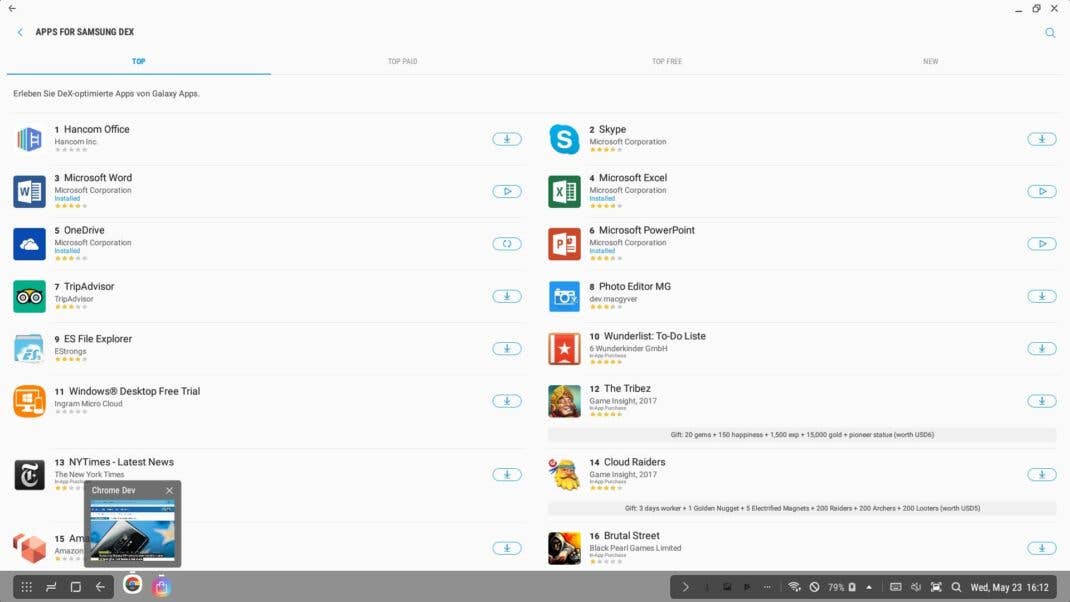This screenshot has width=1070, height=602.
Task: Click the Wi-Fi status icon in the tray
Action: pos(793,587)
